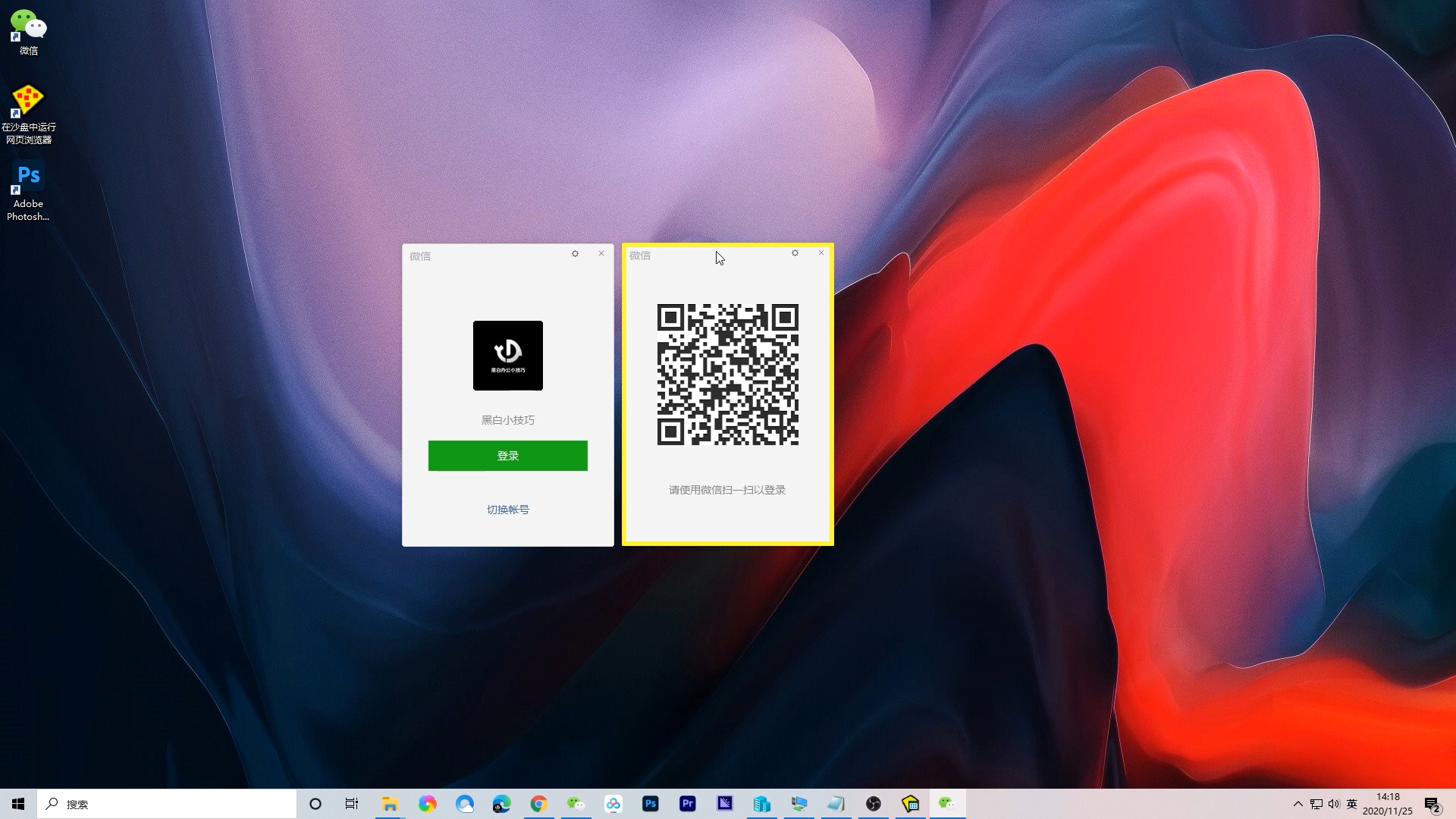Open settings gear in the QR code WeChat window
Viewport: 1456px width, 819px height.
point(795,253)
